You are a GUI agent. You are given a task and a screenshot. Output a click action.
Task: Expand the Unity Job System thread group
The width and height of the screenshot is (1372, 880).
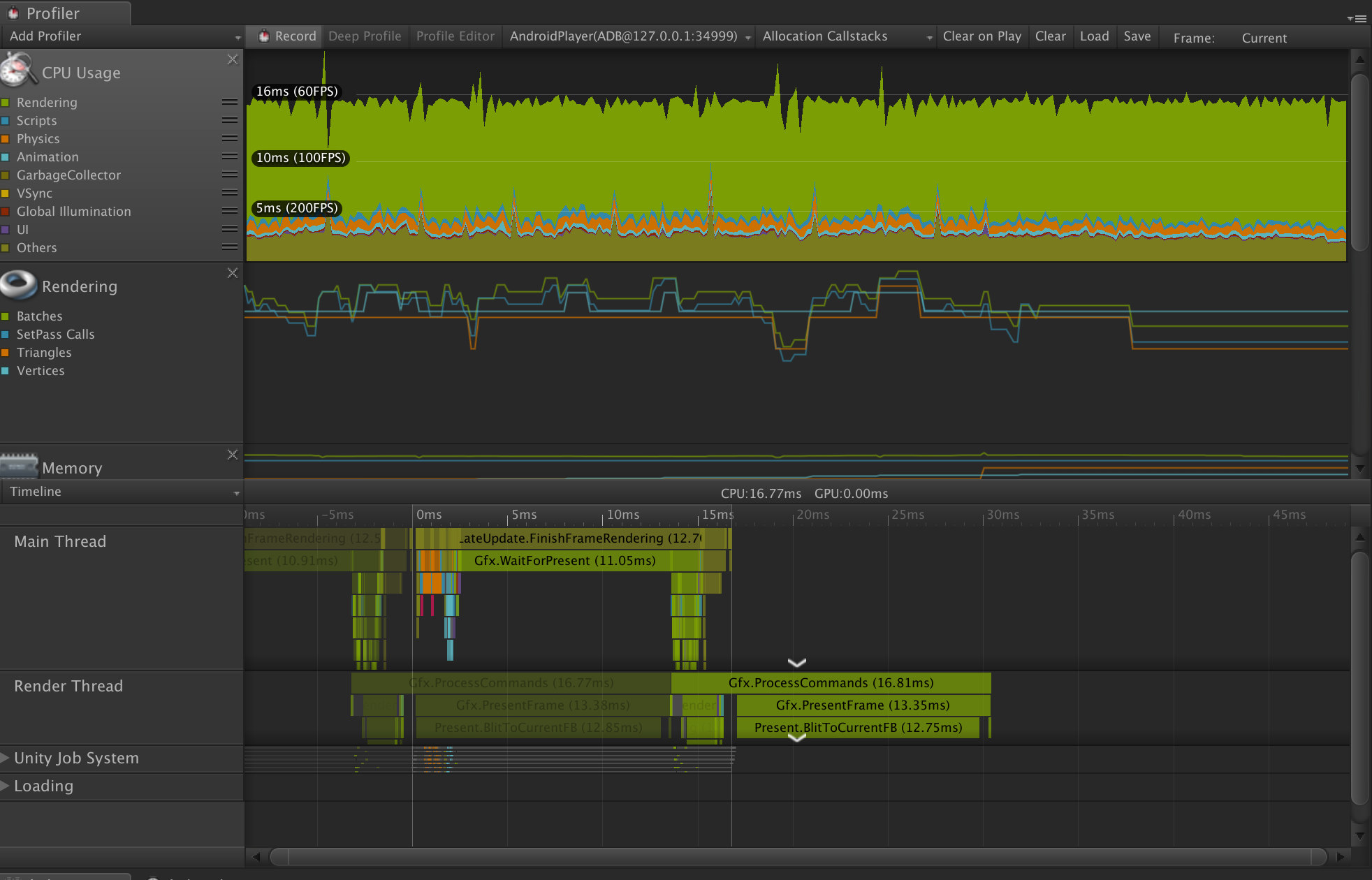point(6,758)
